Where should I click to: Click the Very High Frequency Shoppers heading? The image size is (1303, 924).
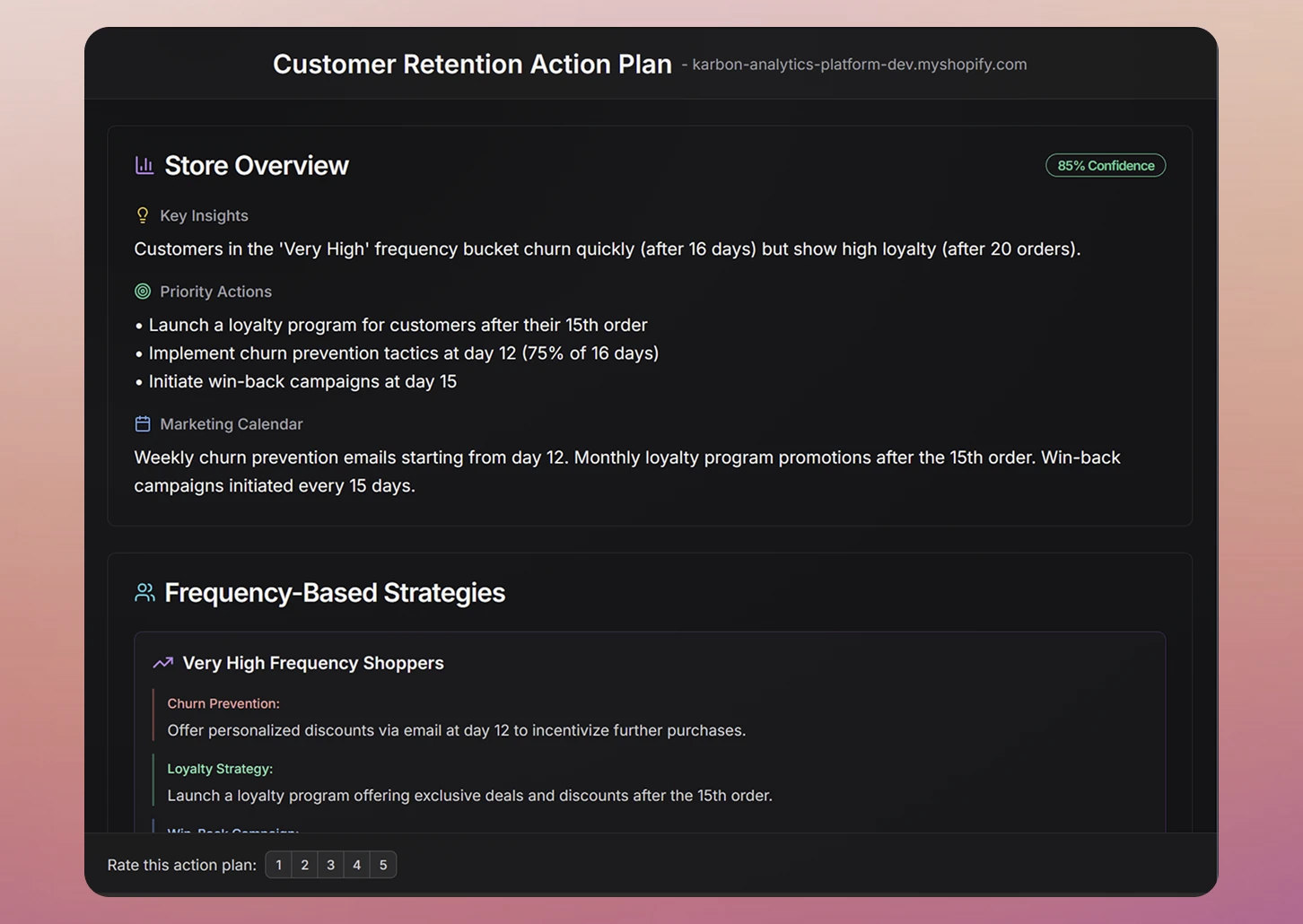click(x=312, y=663)
